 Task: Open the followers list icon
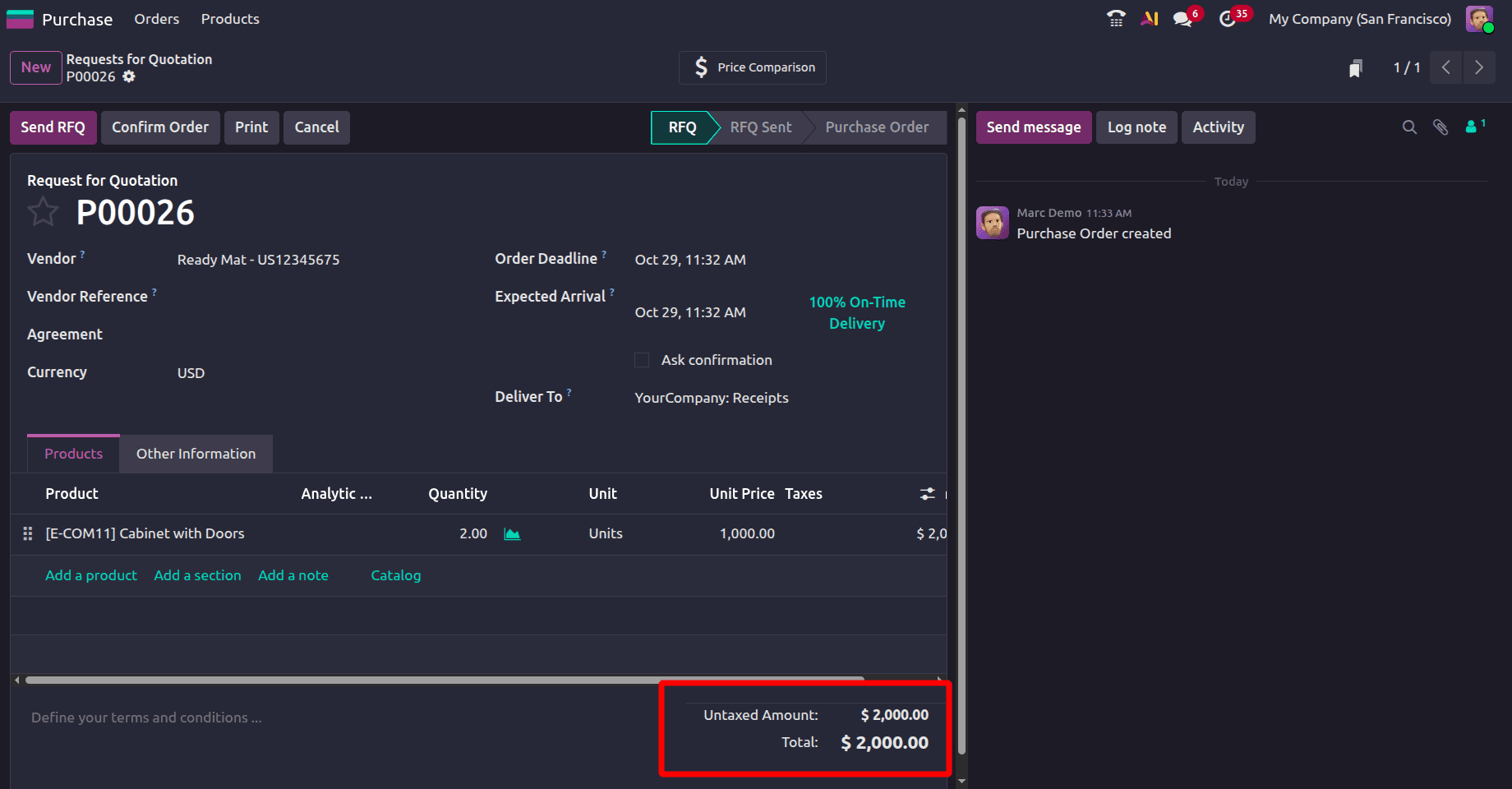click(x=1471, y=127)
